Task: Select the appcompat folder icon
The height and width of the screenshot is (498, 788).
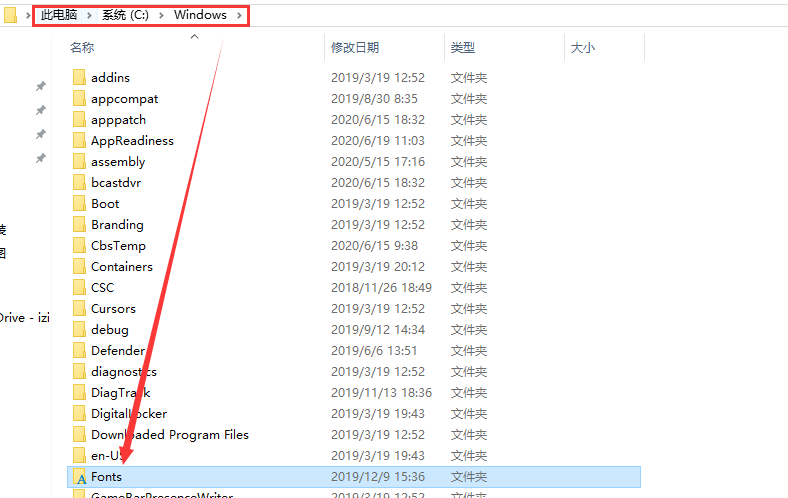Action: 79,98
